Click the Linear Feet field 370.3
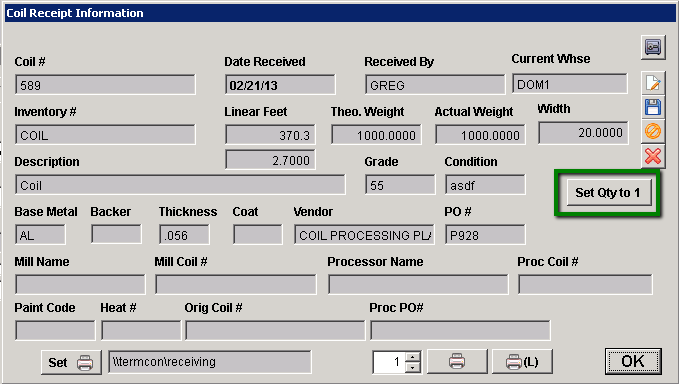This screenshot has width=679, height=384. (270, 135)
